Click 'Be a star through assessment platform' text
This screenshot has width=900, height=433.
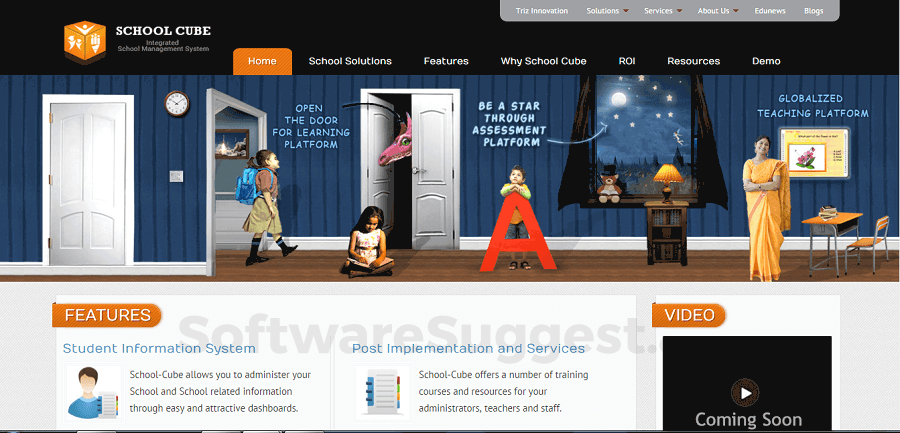(509, 123)
